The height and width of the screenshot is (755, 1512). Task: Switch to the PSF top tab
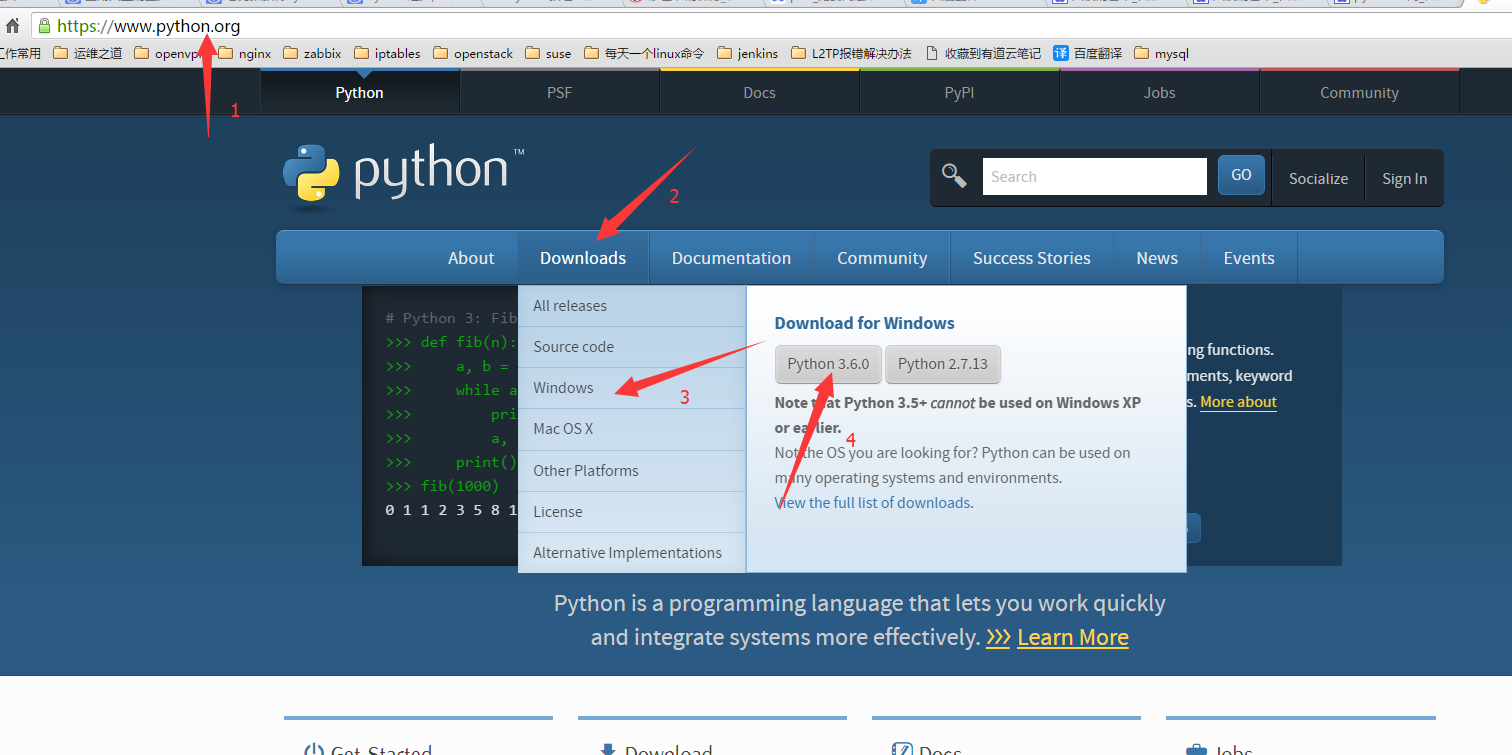(560, 92)
